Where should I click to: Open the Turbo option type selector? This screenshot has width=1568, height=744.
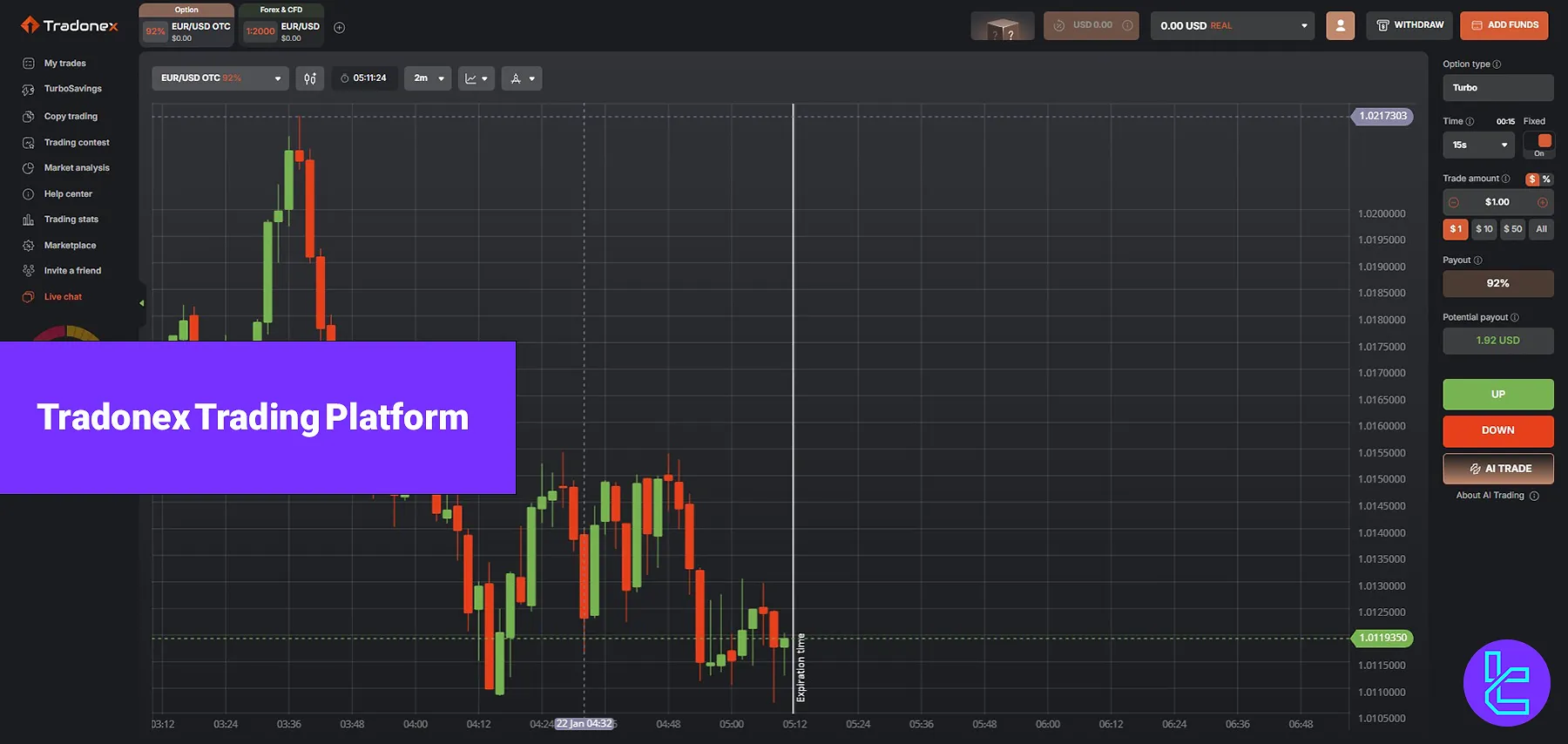coord(1498,88)
